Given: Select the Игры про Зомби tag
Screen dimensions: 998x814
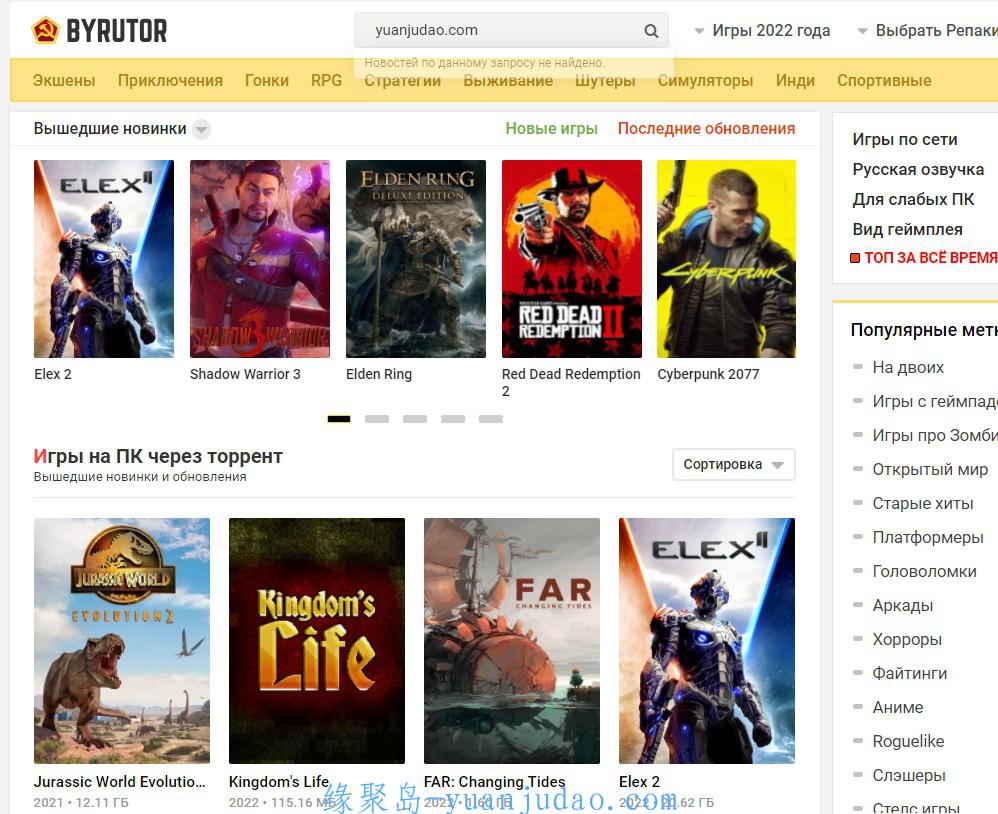Looking at the screenshot, I should point(935,435).
